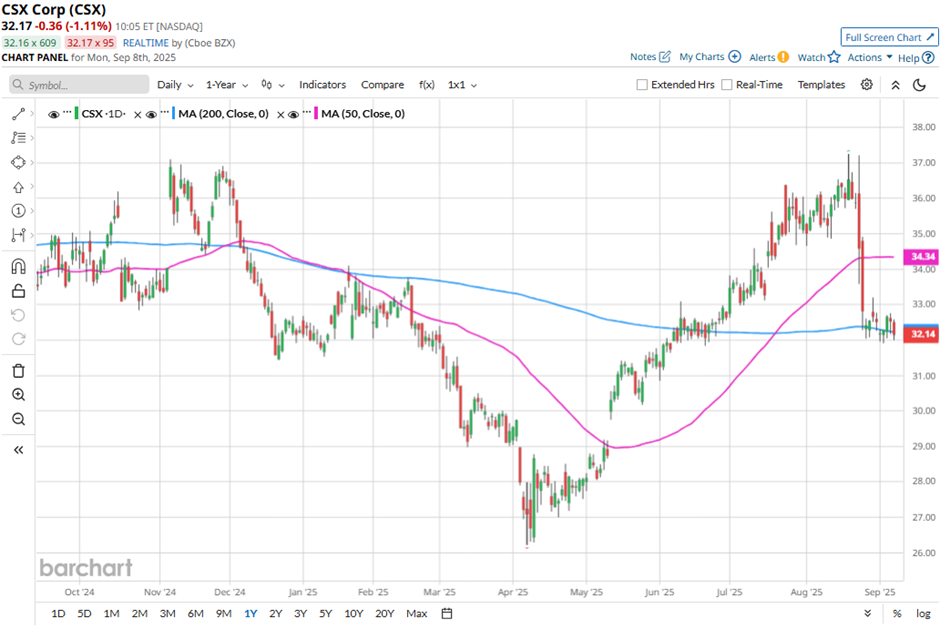Remove the CSX 1D series with X
This screenshot has width=940, height=629.
(137, 115)
